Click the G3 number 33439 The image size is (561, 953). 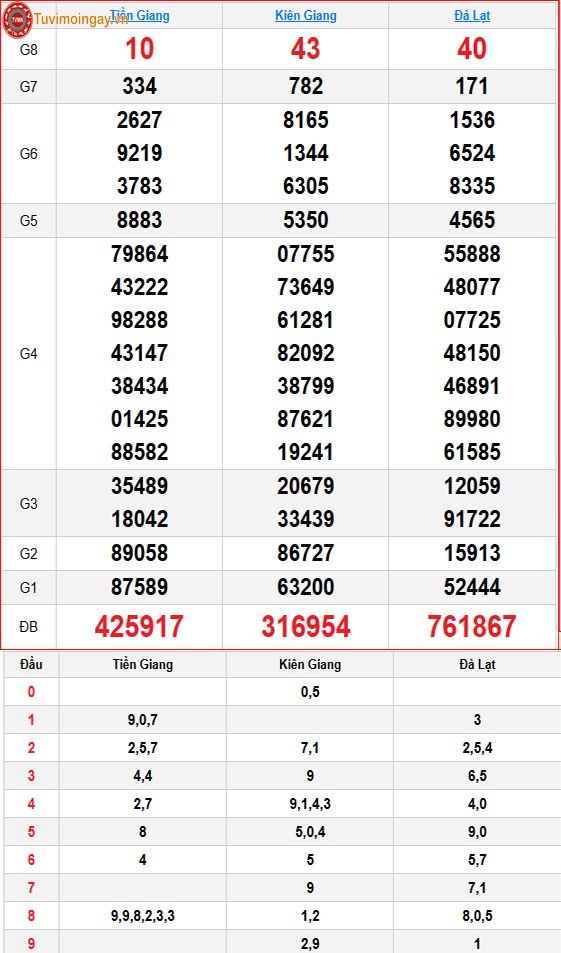click(306, 519)
